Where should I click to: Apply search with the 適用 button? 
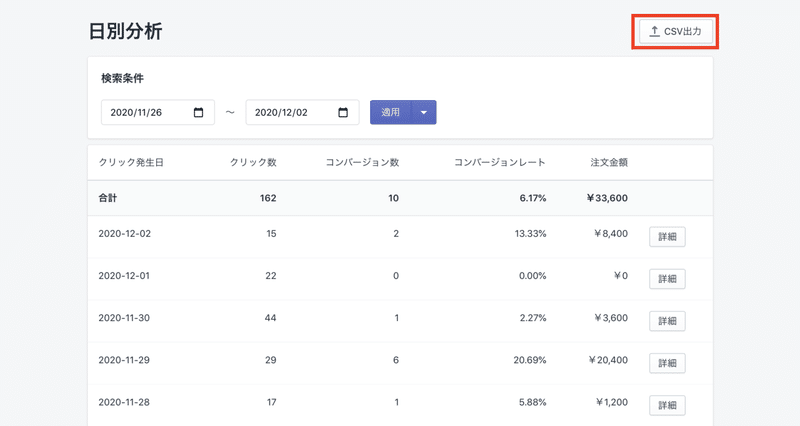point(390,112)
